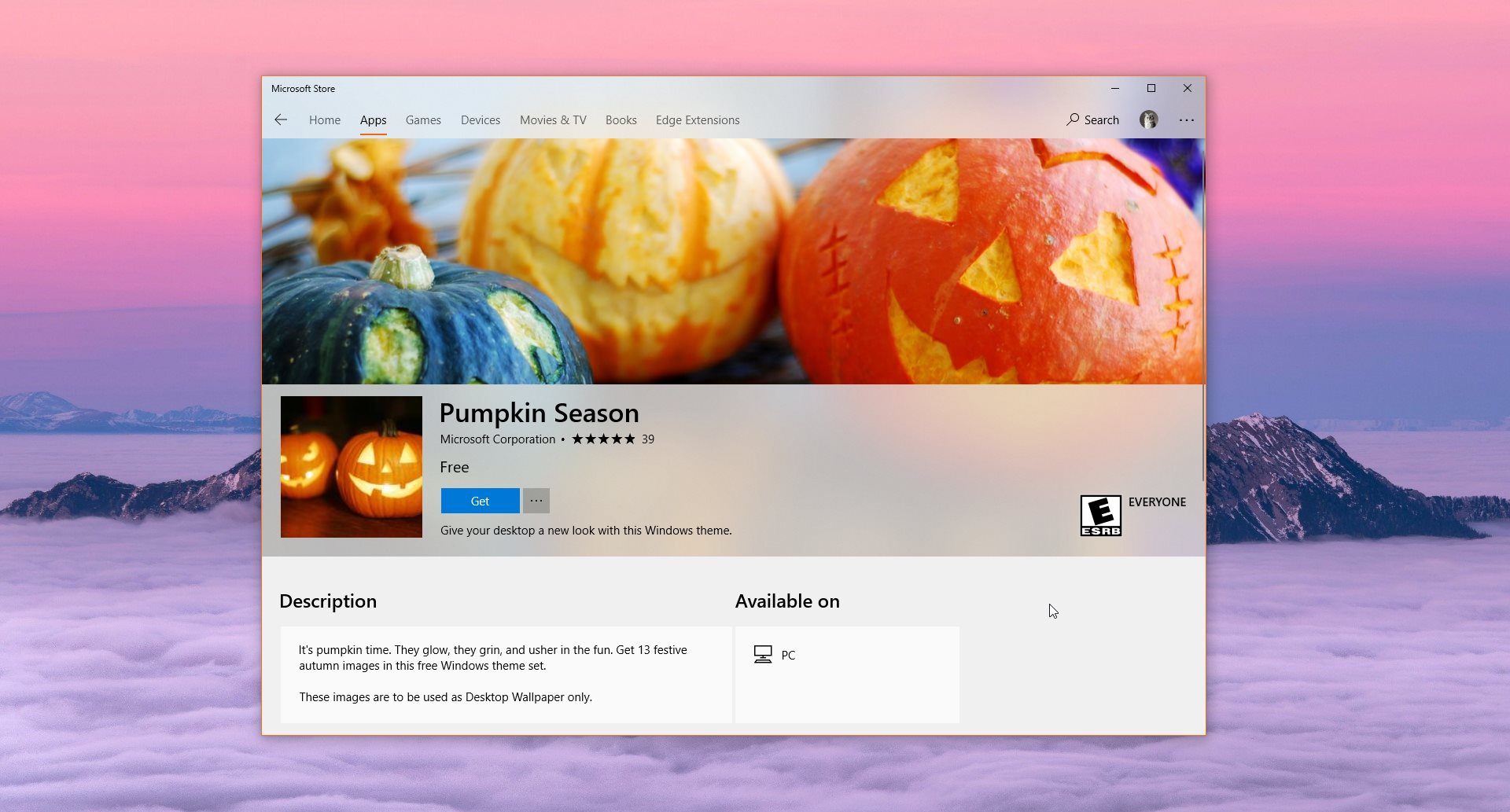Click the EVERYONE rating label

(1157, 502)
